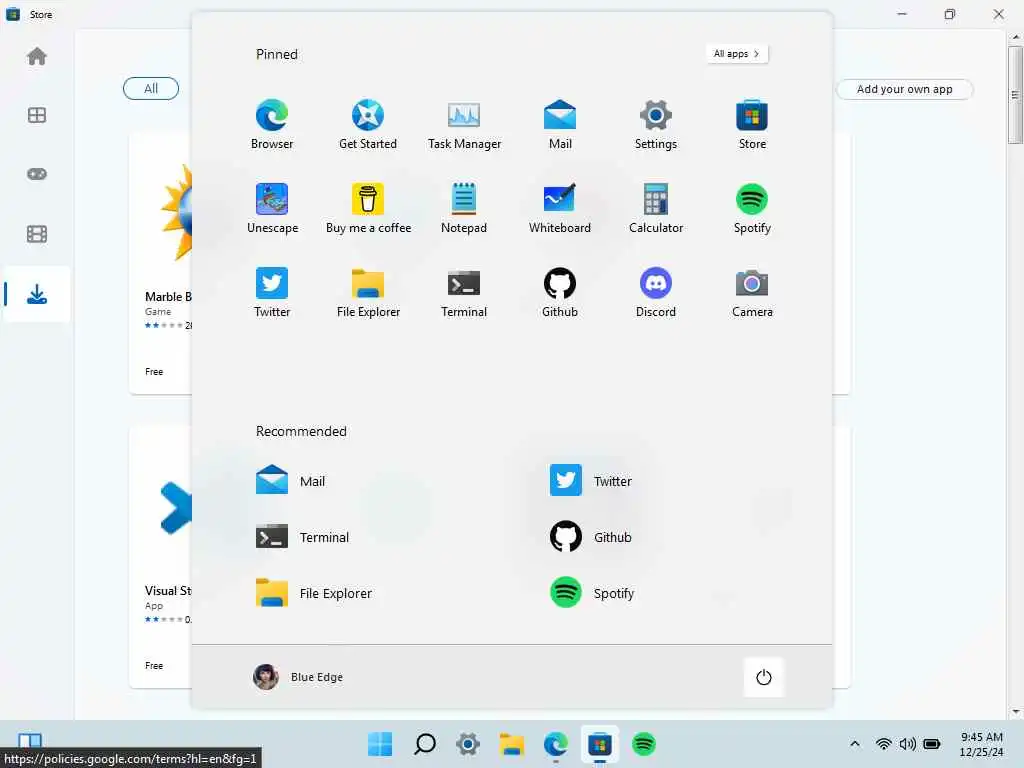Open File Explorer under Recommended
The image size is (1024, 768).
coord(313,593)
